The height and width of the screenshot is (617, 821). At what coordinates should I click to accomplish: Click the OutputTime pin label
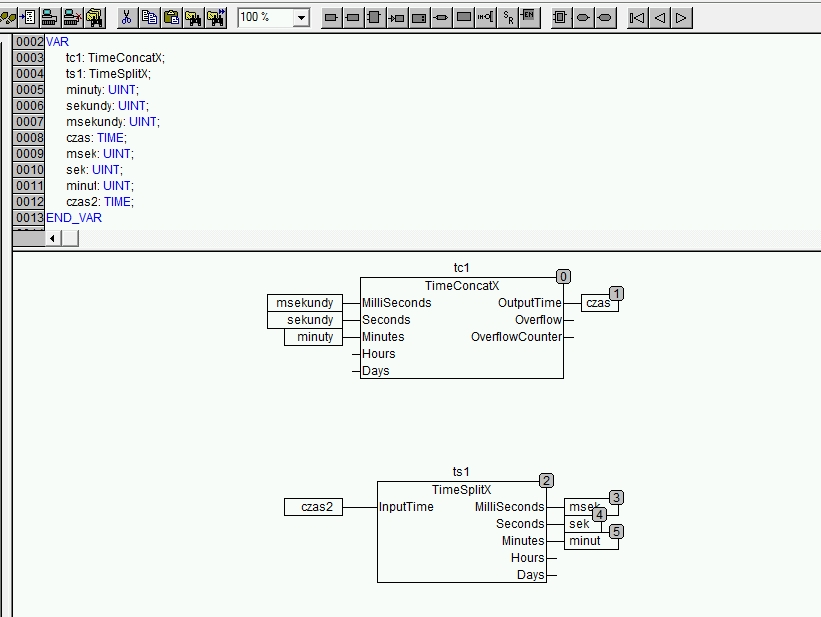click(529, 303)
